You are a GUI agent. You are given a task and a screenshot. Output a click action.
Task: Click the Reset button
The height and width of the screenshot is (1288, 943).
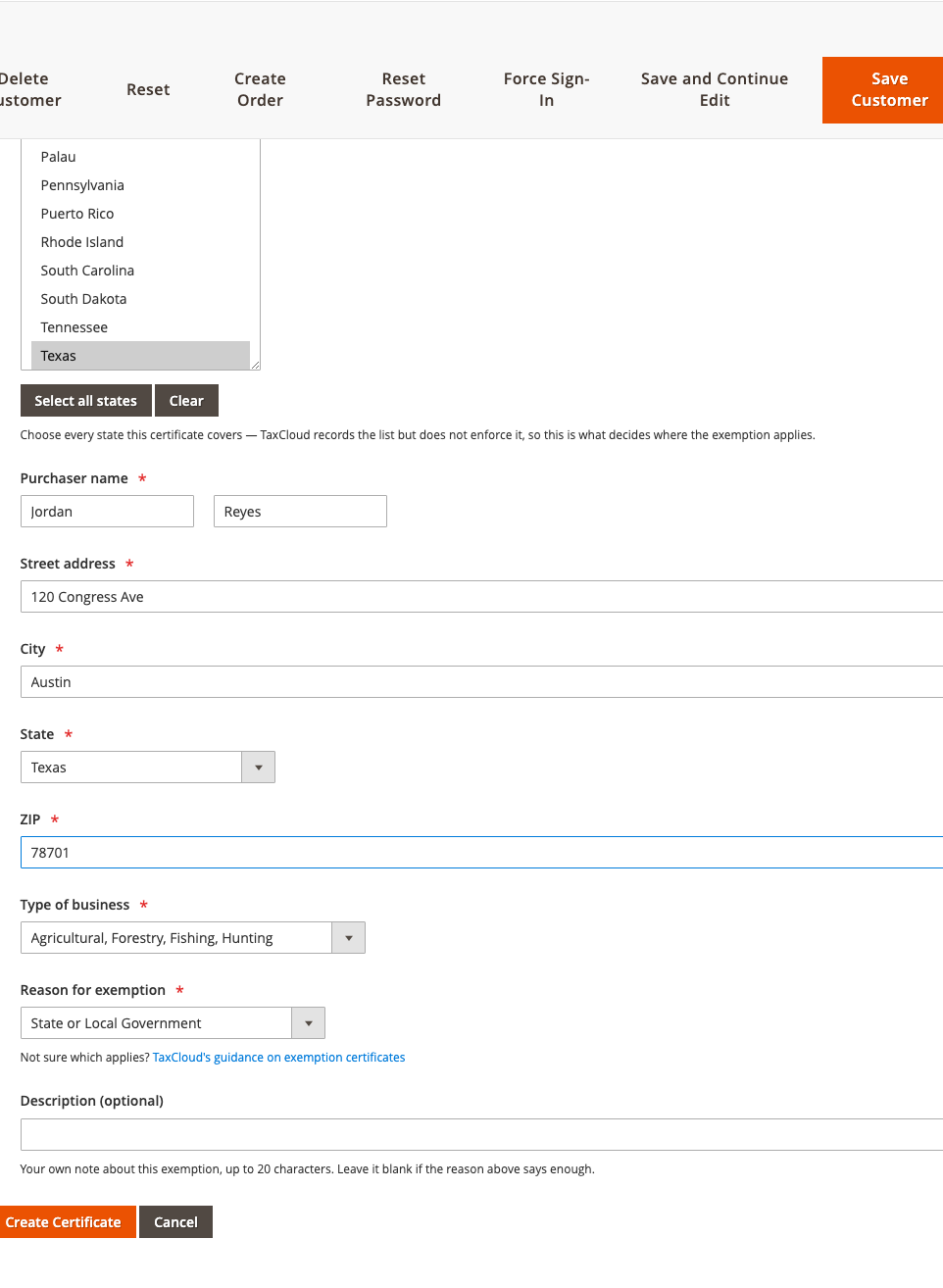point(148,89)
